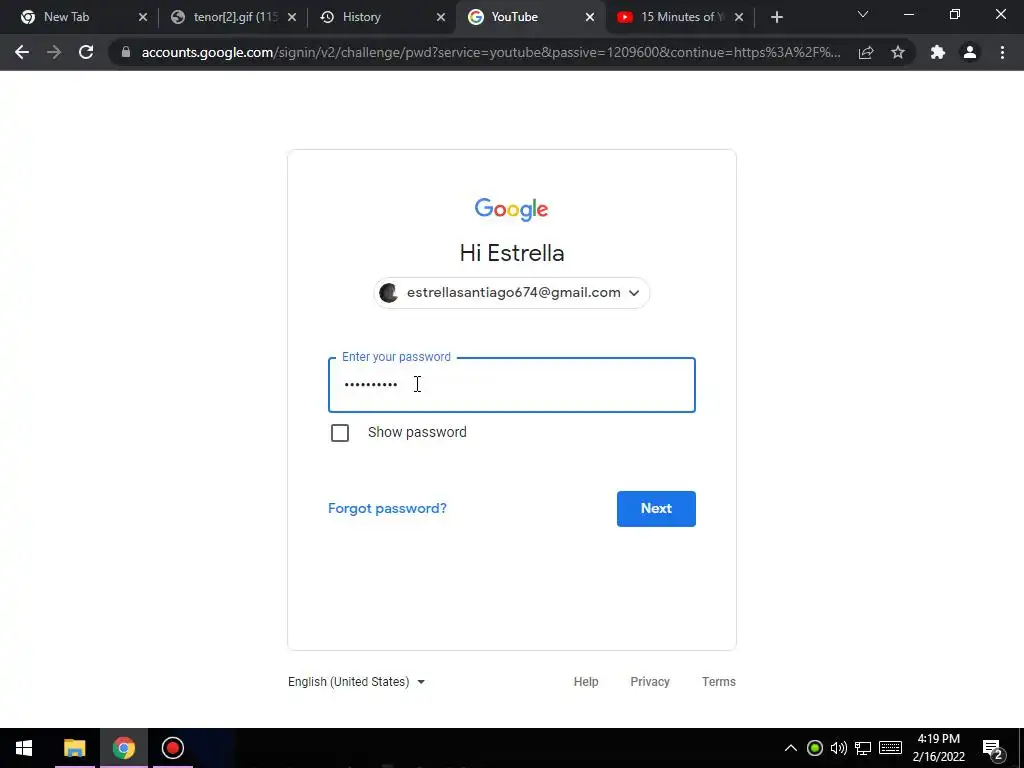The image size is (1024, 768).
Task: Open the Forgot password? link
Action: coord(387,508)
